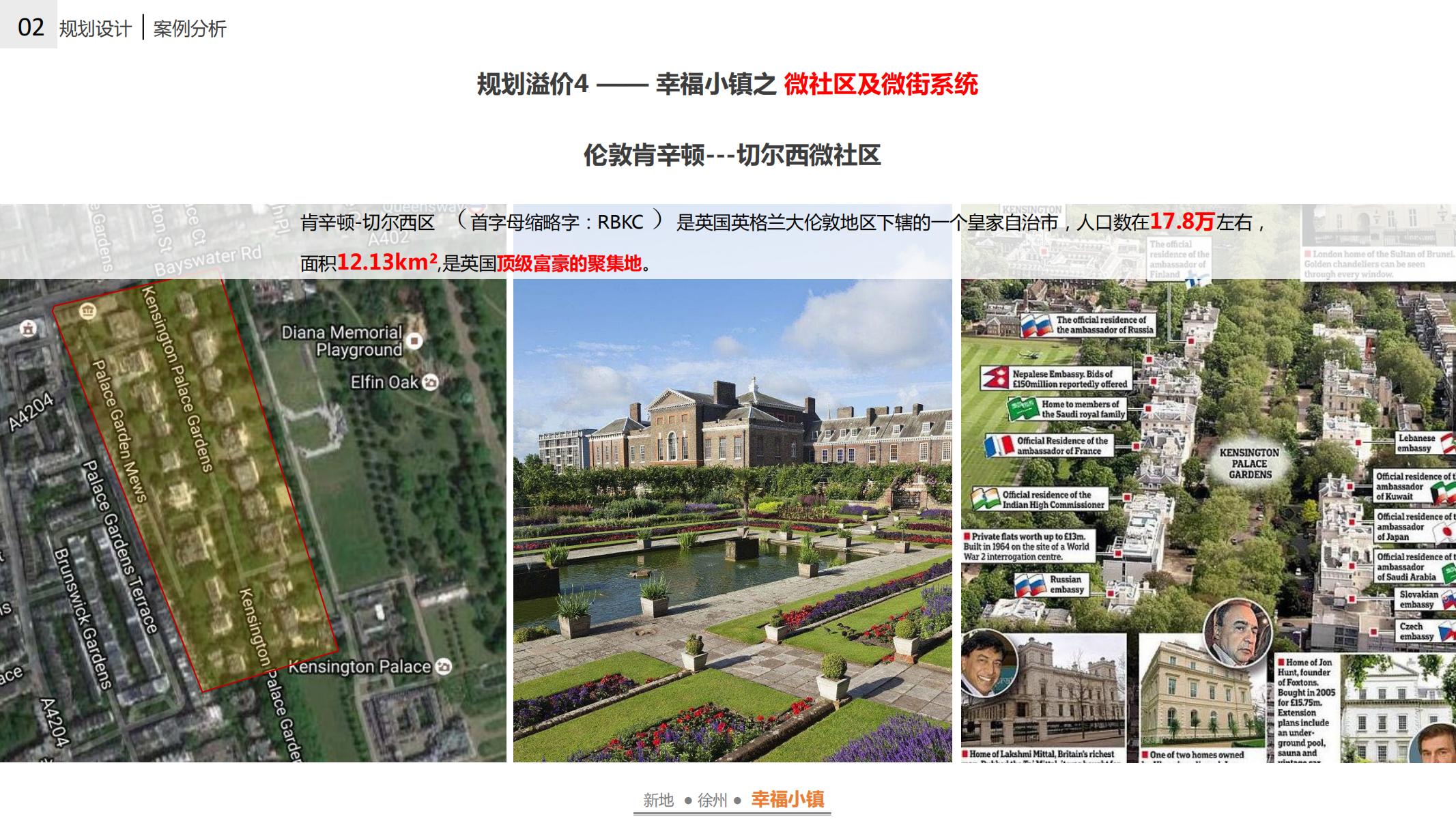Click the London home of the Sultan of Brunei caption
The width and height of the screenshot is (1456, 819).
1379,263
